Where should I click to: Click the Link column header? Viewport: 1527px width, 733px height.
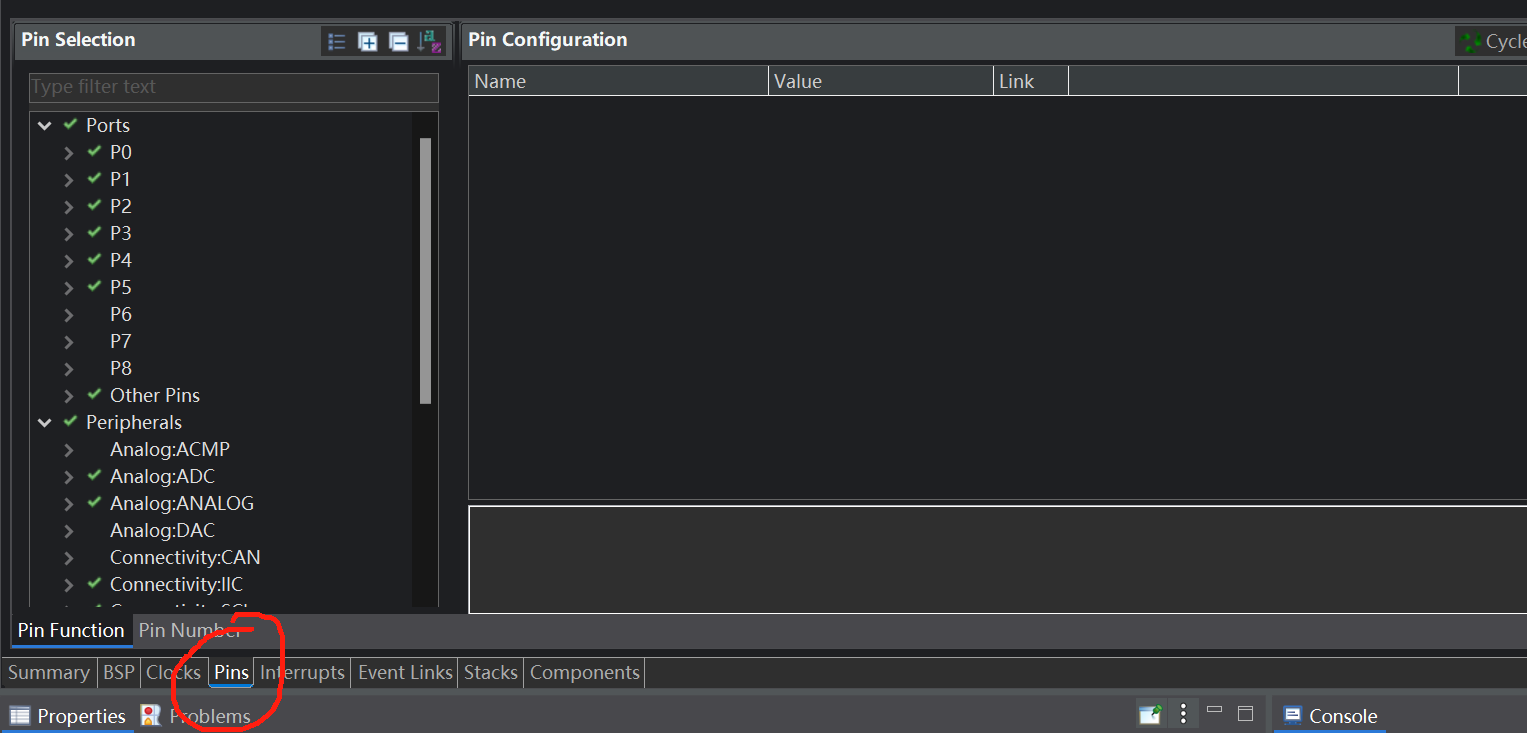pyautogui.click(x=1031, y=81)
